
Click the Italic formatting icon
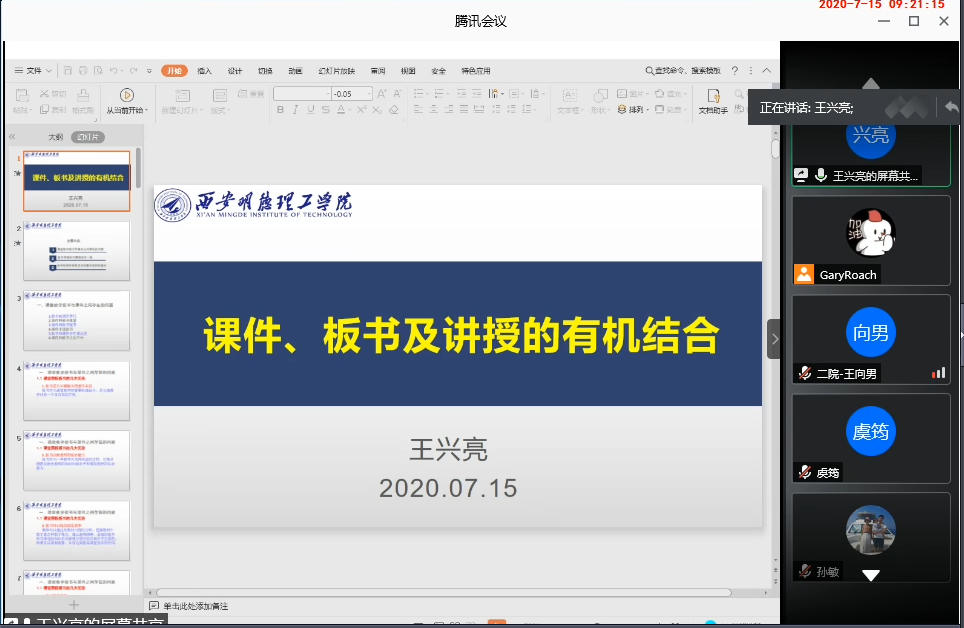click(296, 110)
